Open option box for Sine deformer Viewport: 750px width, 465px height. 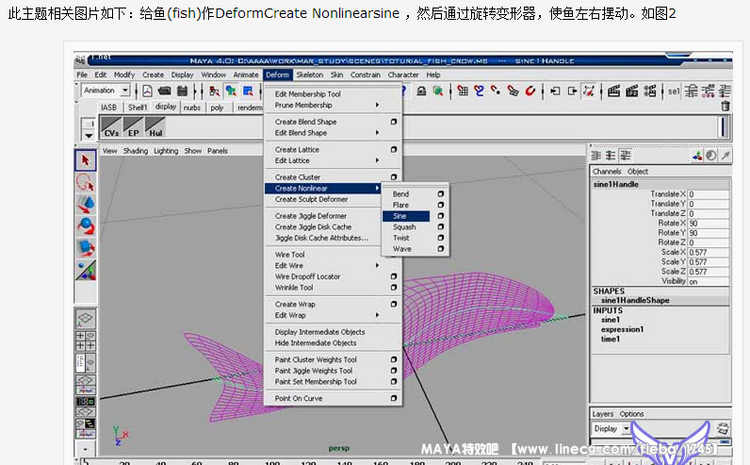pyautogui.click(x=441, y=216)
